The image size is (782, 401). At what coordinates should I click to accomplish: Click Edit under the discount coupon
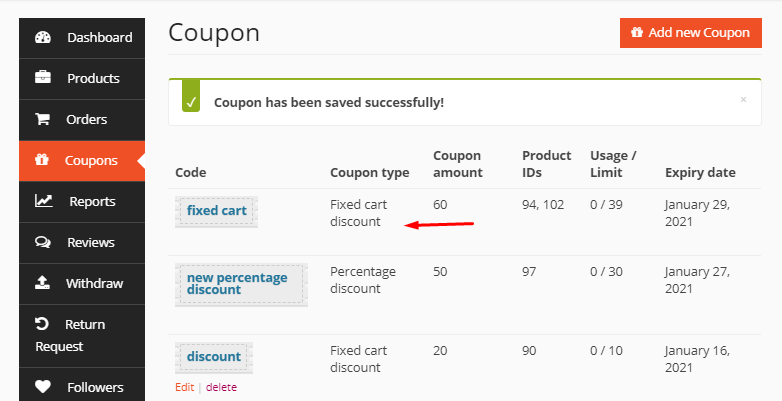click(184, 387)
